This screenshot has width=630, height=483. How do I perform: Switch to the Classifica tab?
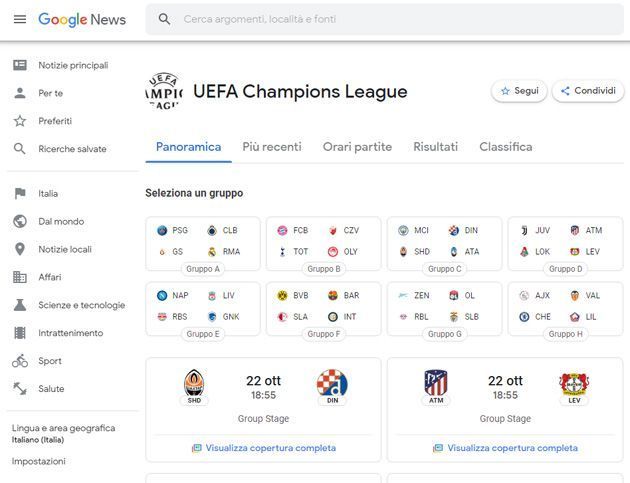[x=505, y=147]
